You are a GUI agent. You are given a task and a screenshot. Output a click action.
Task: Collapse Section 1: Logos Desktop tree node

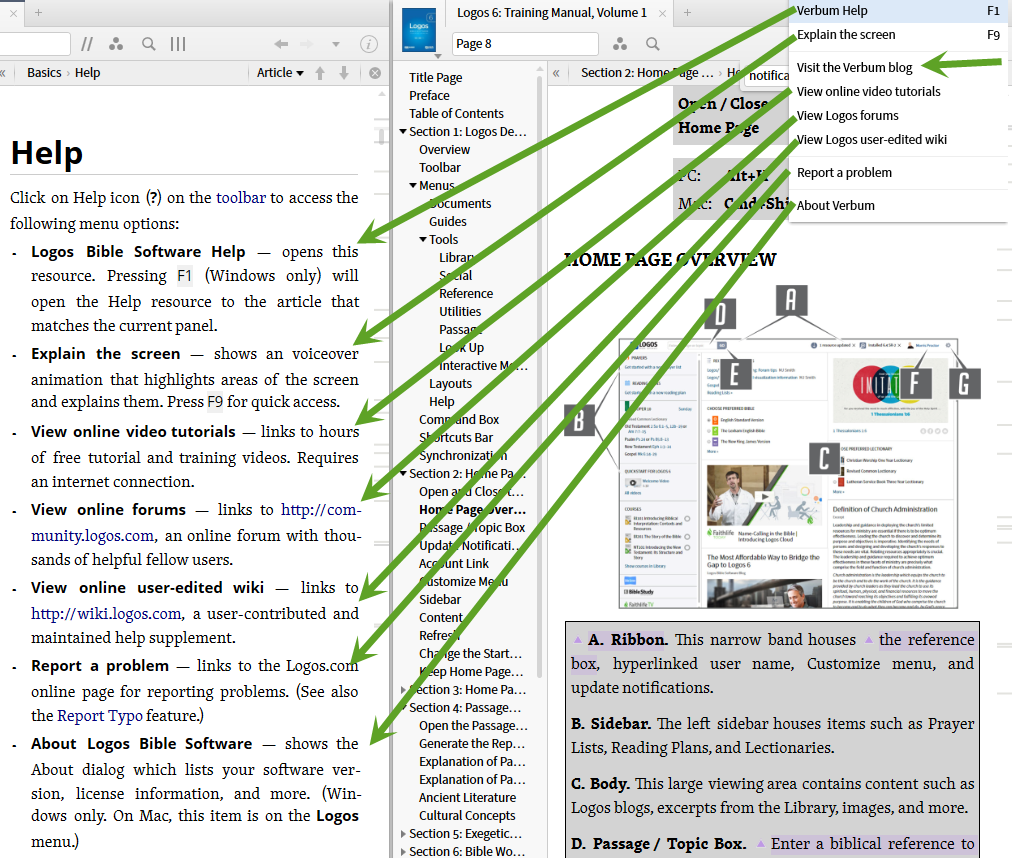click(x=403, y=131)
